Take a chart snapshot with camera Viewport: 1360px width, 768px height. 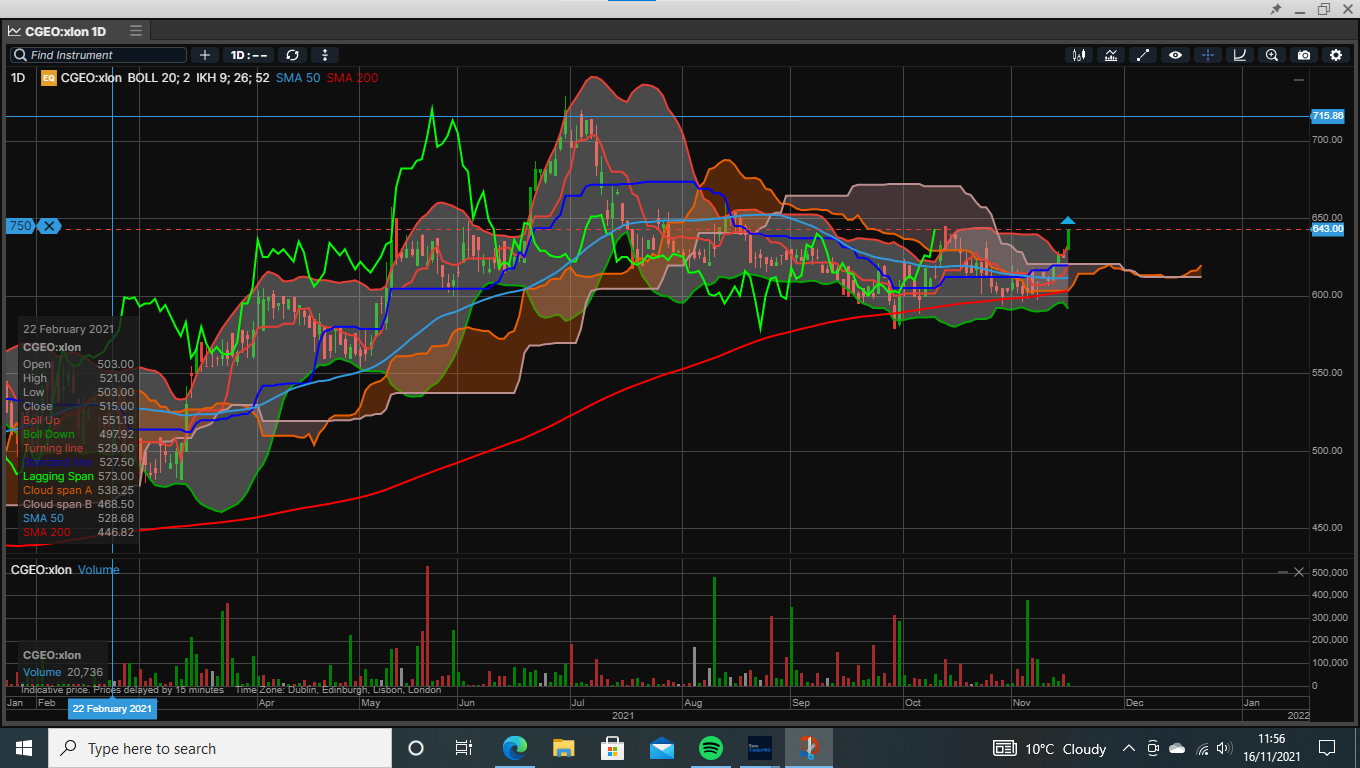pyautogui.click(x=1304, y=55)
